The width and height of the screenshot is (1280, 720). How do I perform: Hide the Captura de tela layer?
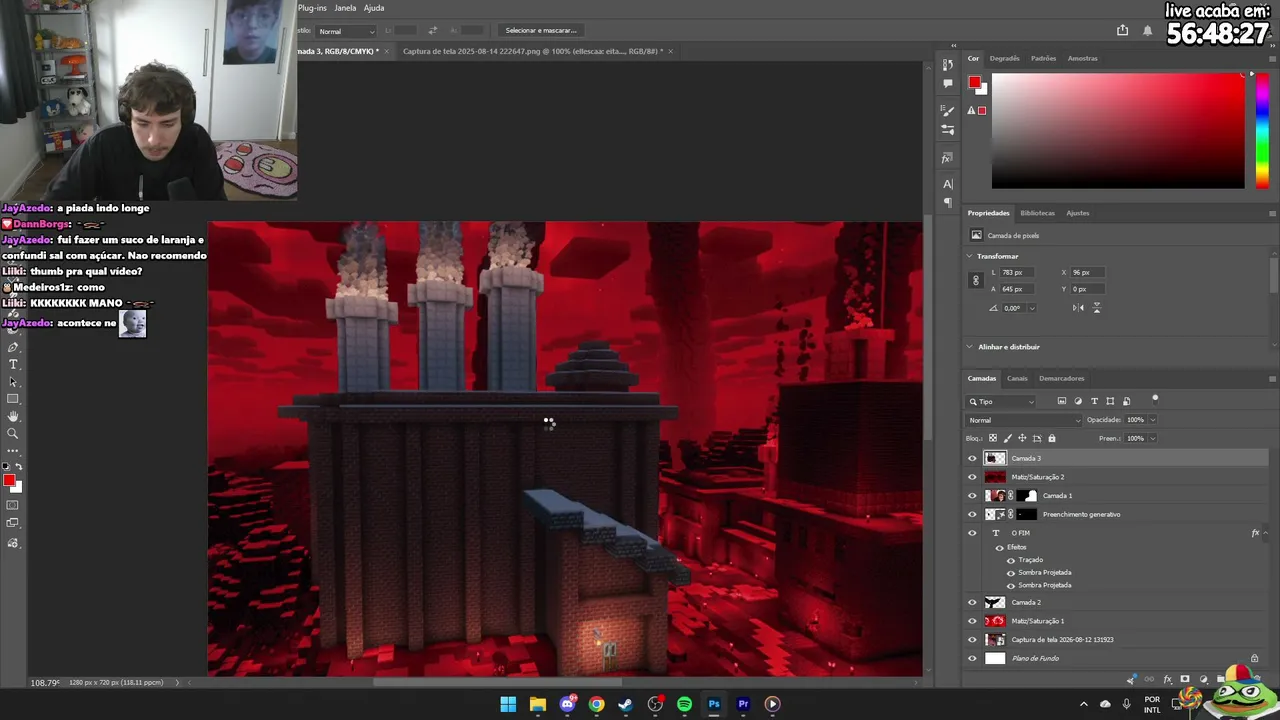tap(972, 640)
